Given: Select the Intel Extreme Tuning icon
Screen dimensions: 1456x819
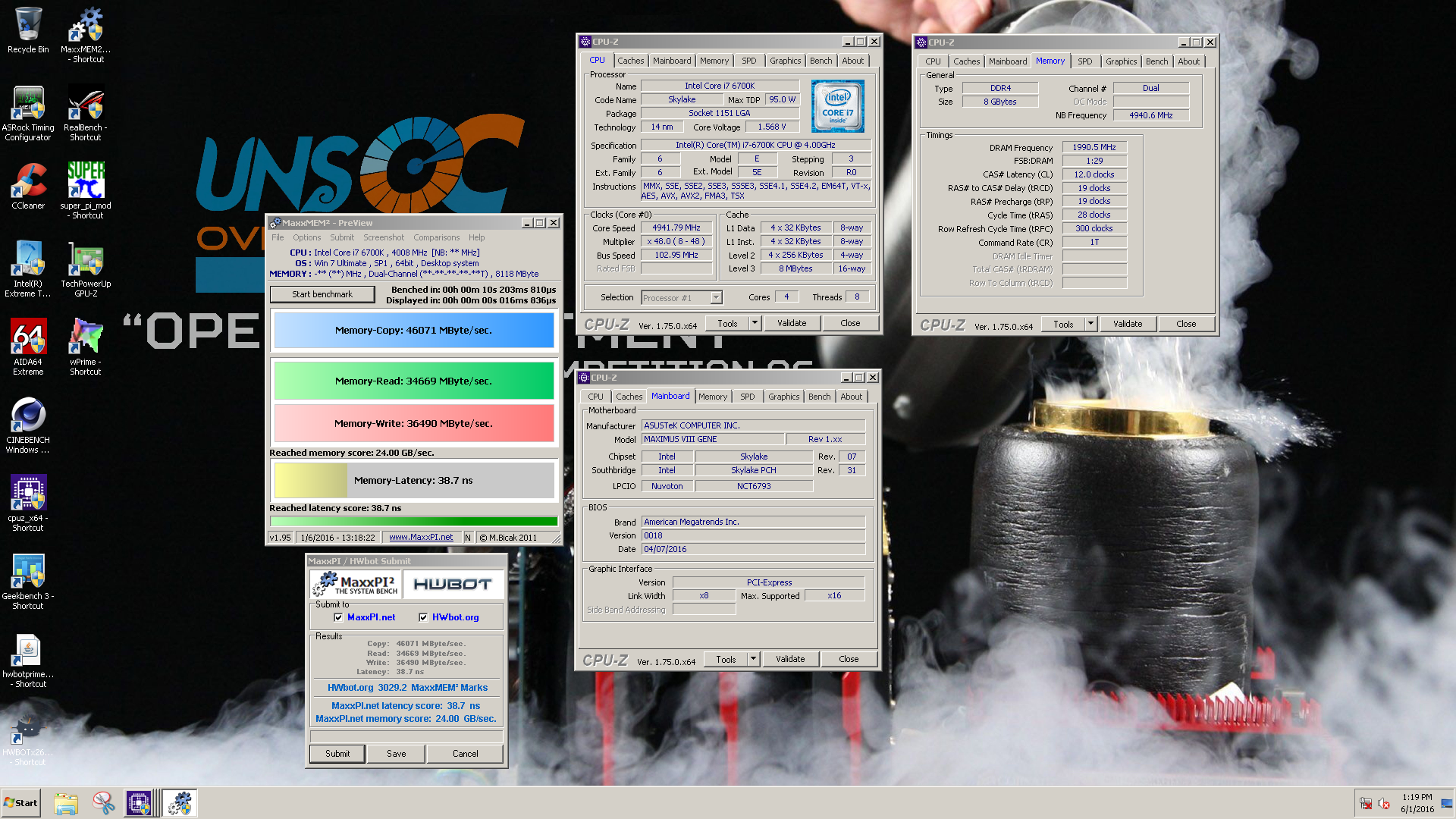Looking at the screenshot, I should point(28,268).
